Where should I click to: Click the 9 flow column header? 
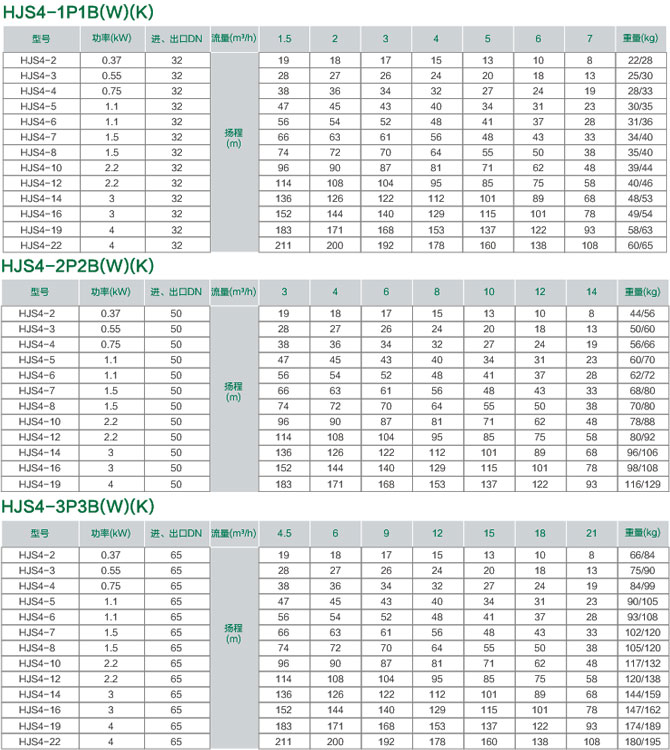click(386, 533)
